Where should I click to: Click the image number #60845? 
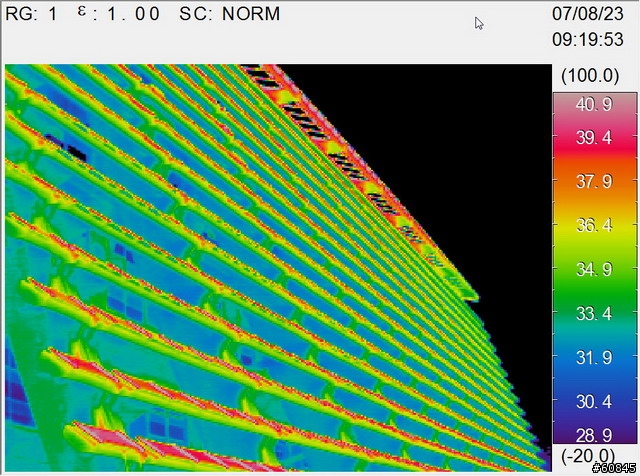(613, 468)
